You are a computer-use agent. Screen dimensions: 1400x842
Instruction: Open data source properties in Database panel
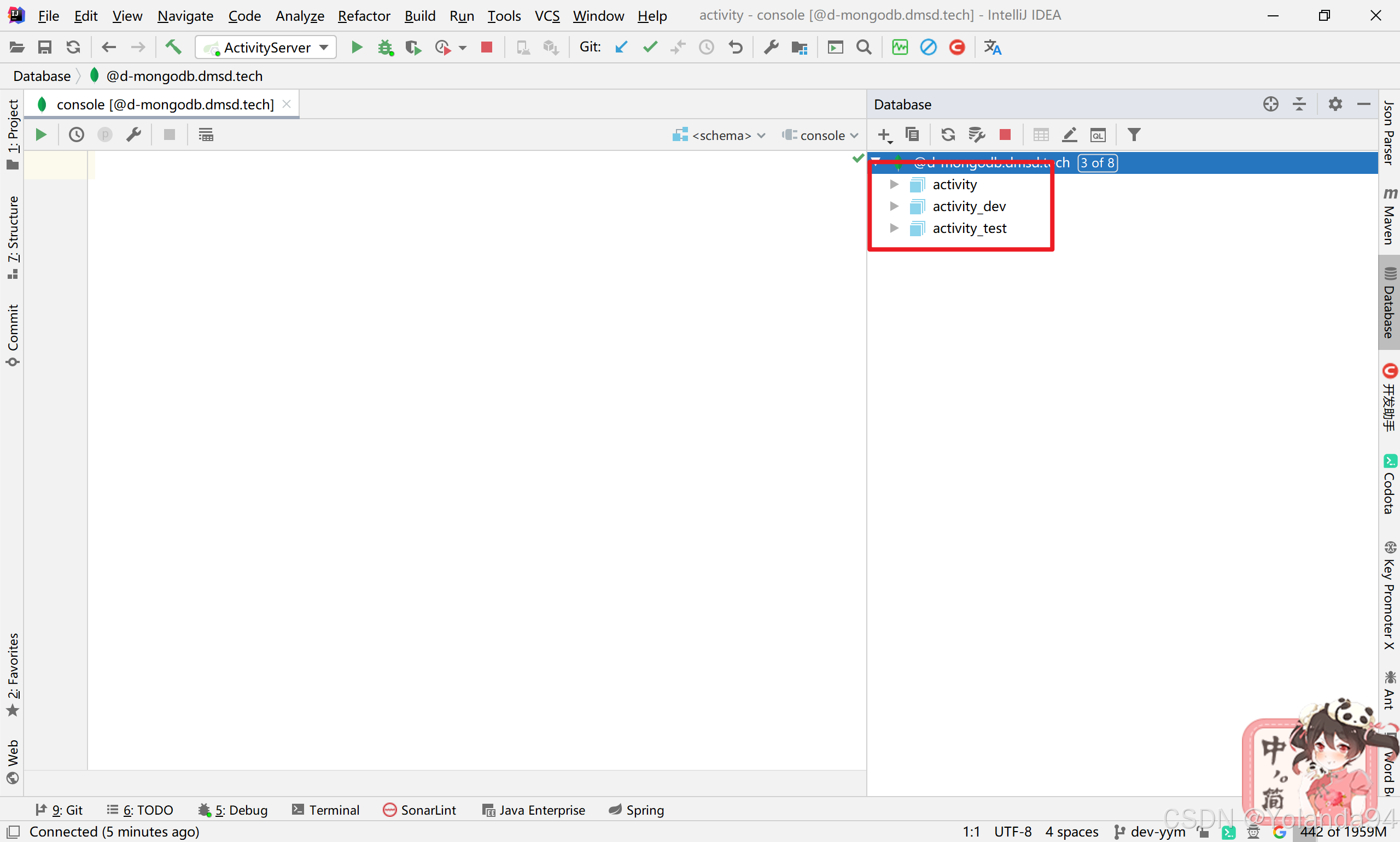click(x=976, y=135)
